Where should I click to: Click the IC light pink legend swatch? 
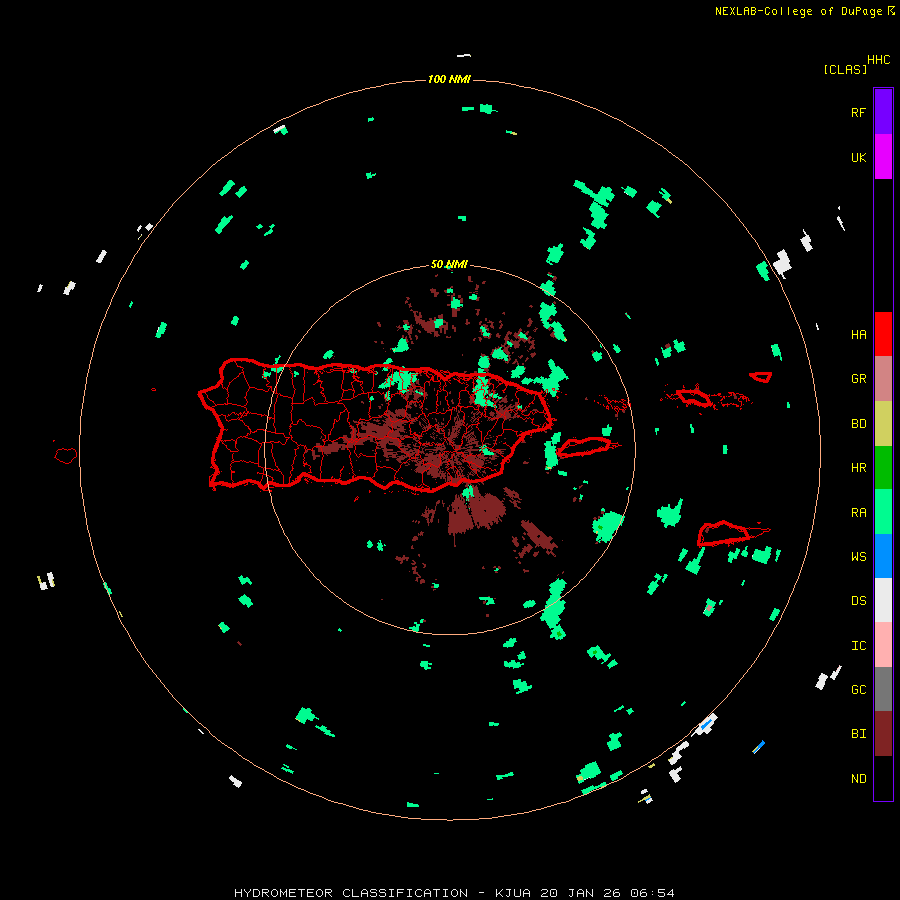click(883, 645)
